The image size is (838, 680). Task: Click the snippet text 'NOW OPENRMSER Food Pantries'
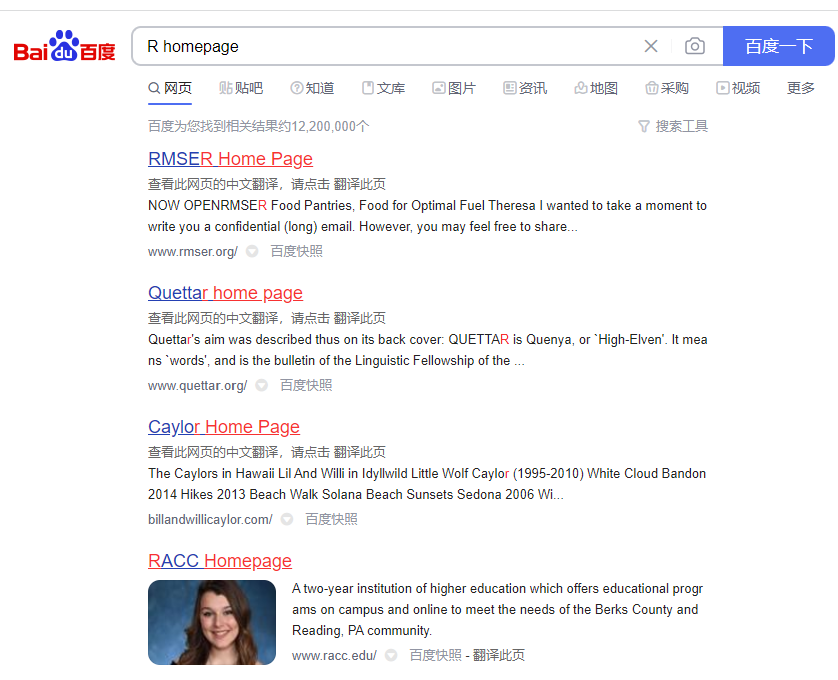(x=250, y=206)
